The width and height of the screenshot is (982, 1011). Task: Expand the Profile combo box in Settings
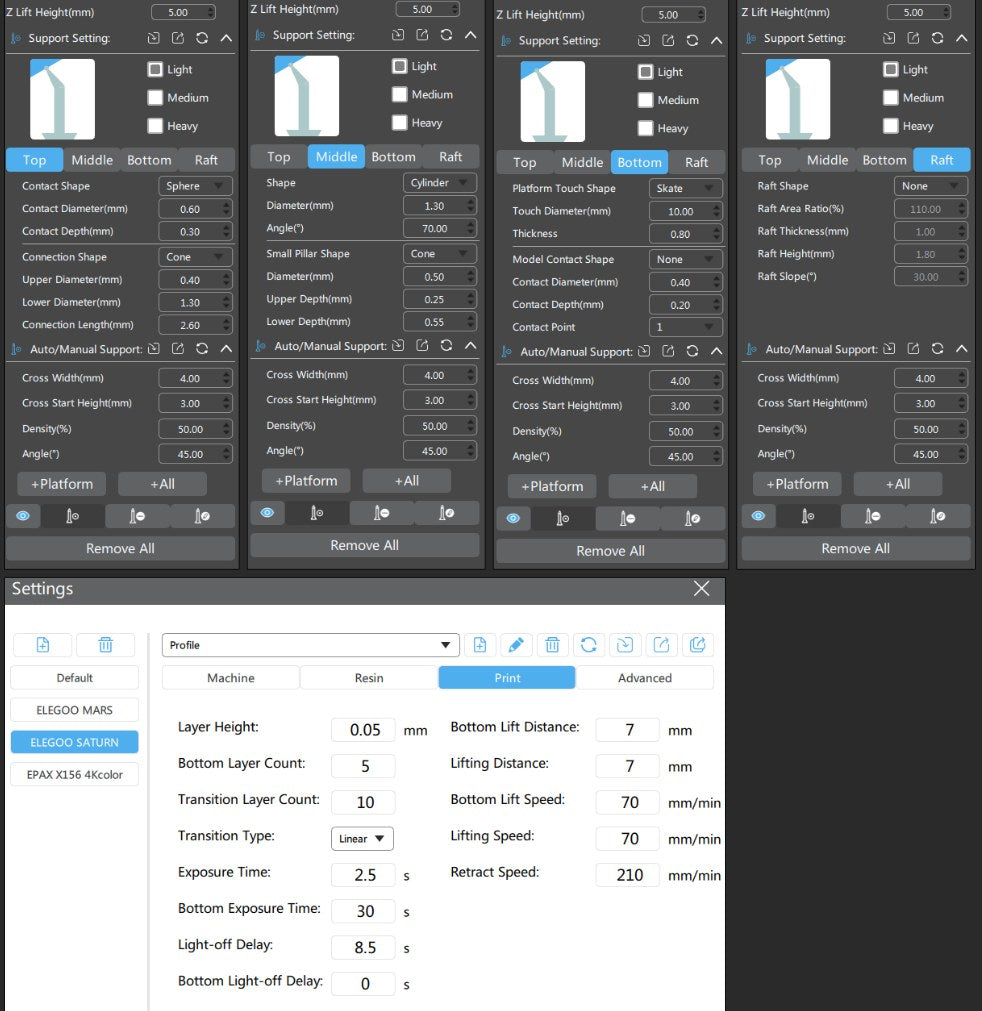pyautogui.click(x=310, y=645)
